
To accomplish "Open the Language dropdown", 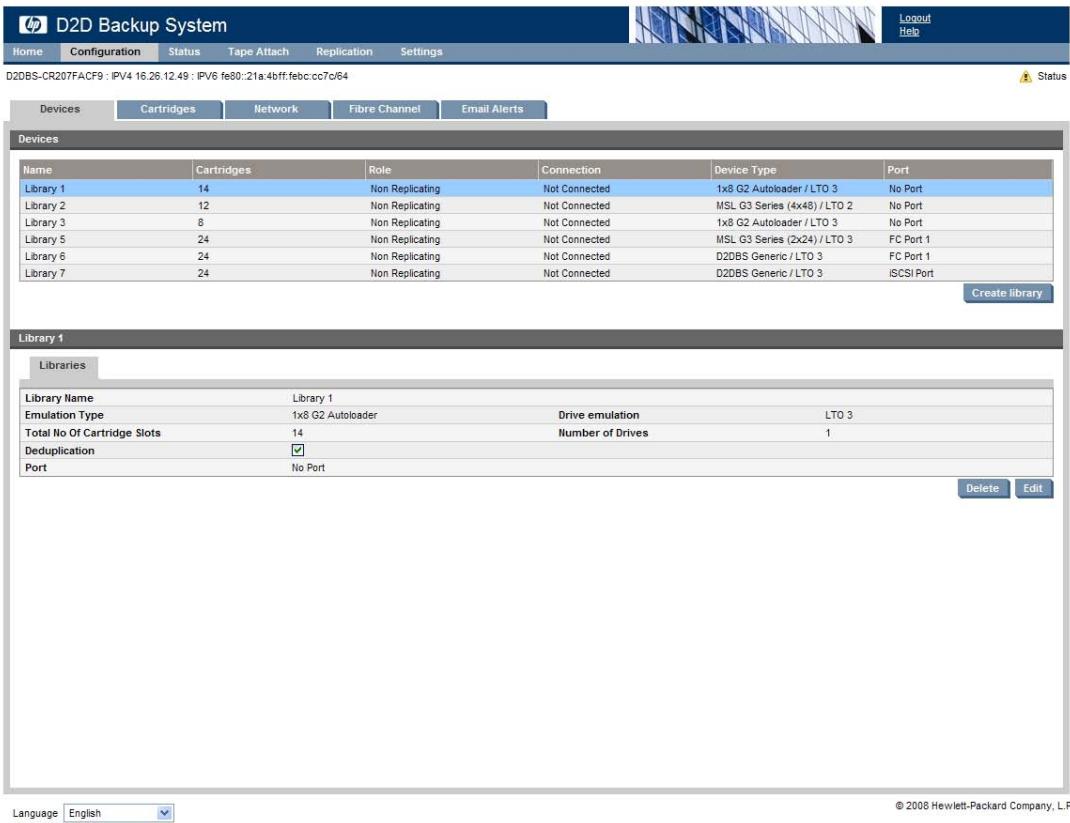I will [x=119, y=813].
